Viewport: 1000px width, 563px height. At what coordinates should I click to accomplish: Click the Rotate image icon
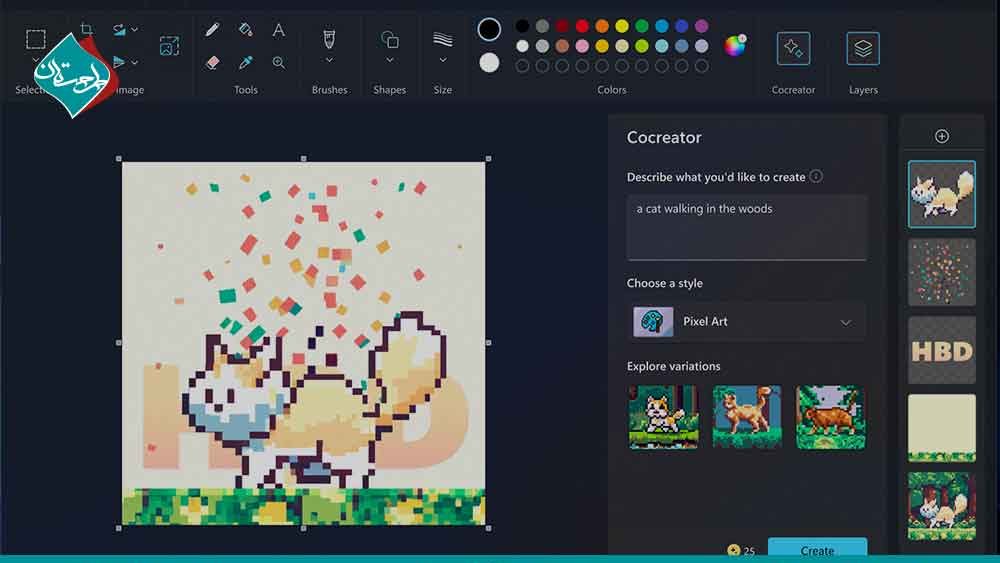[x=119, y=29]
